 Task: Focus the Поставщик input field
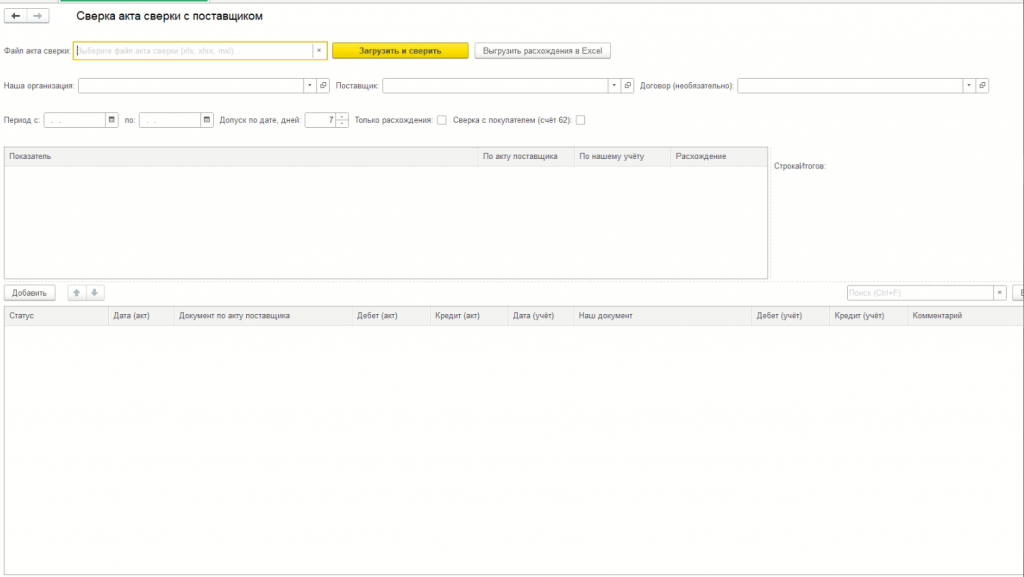495,86
